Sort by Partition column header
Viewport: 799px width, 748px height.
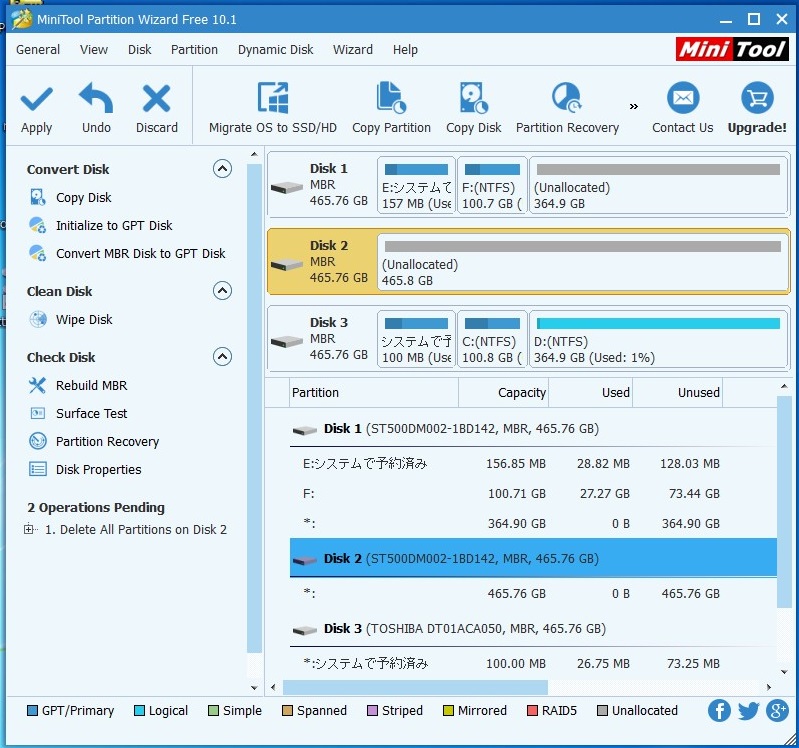[374, 392]
